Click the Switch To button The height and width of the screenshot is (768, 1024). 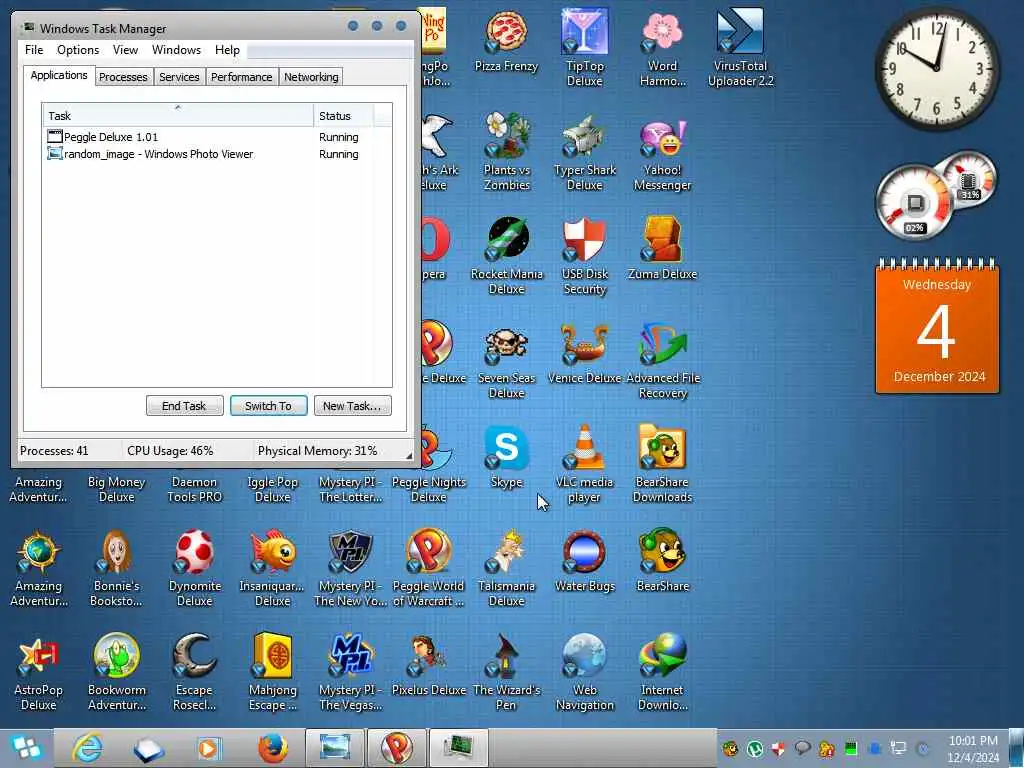click(x=268, y=406)
